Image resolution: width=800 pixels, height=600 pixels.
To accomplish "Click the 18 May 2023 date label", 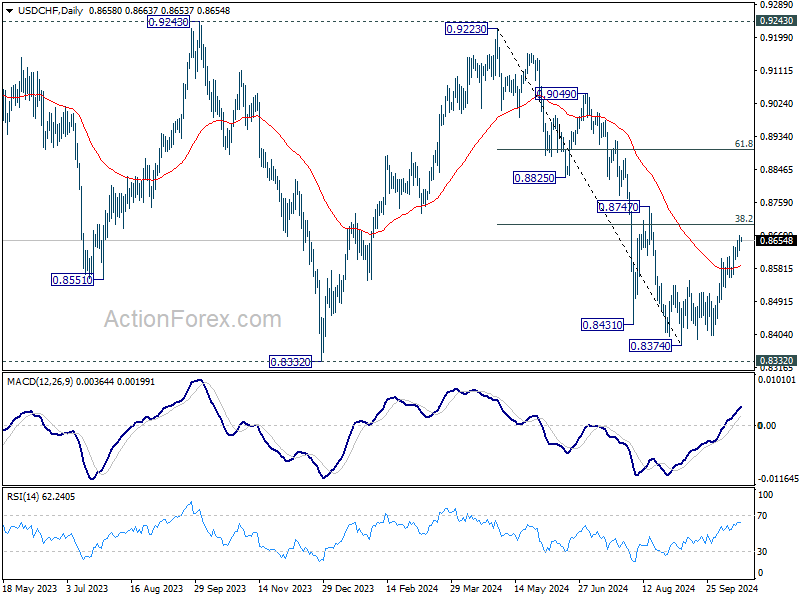I will tap(30, 588).
